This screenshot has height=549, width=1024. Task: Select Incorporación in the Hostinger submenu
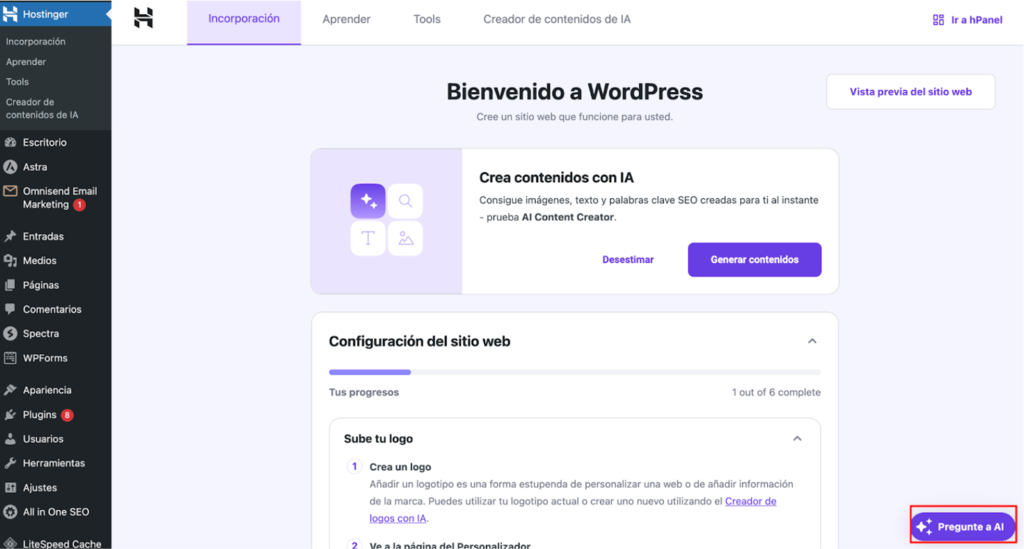(x=36, y=41)
